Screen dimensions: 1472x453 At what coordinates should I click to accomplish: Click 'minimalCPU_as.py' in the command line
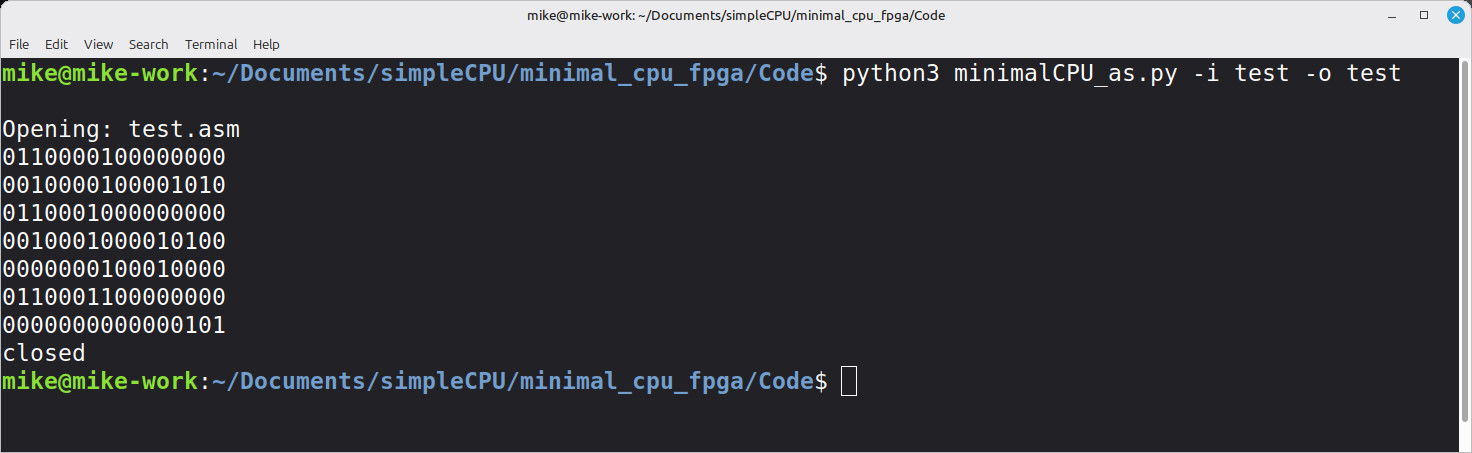click(1066, 73)
